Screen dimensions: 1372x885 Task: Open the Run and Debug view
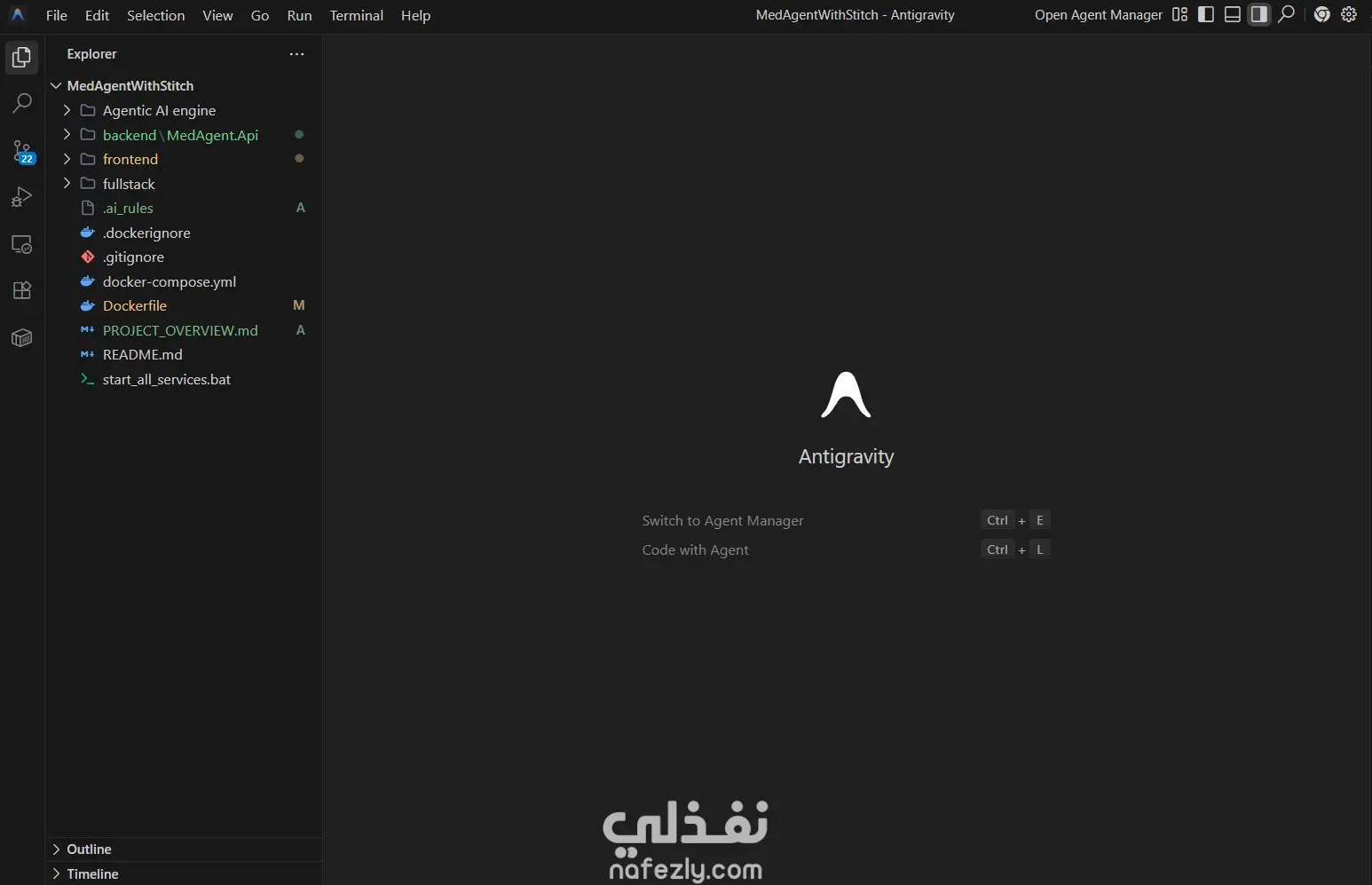(x=22, y=197)
